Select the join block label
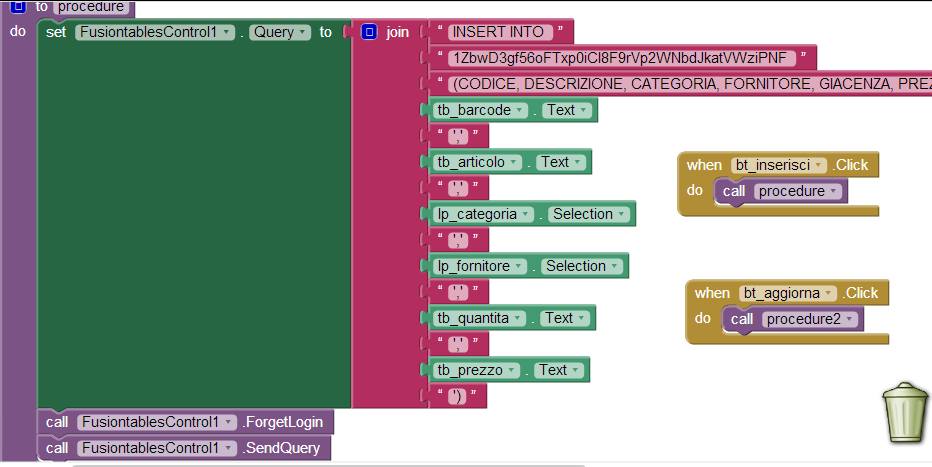 pos(398,32)
